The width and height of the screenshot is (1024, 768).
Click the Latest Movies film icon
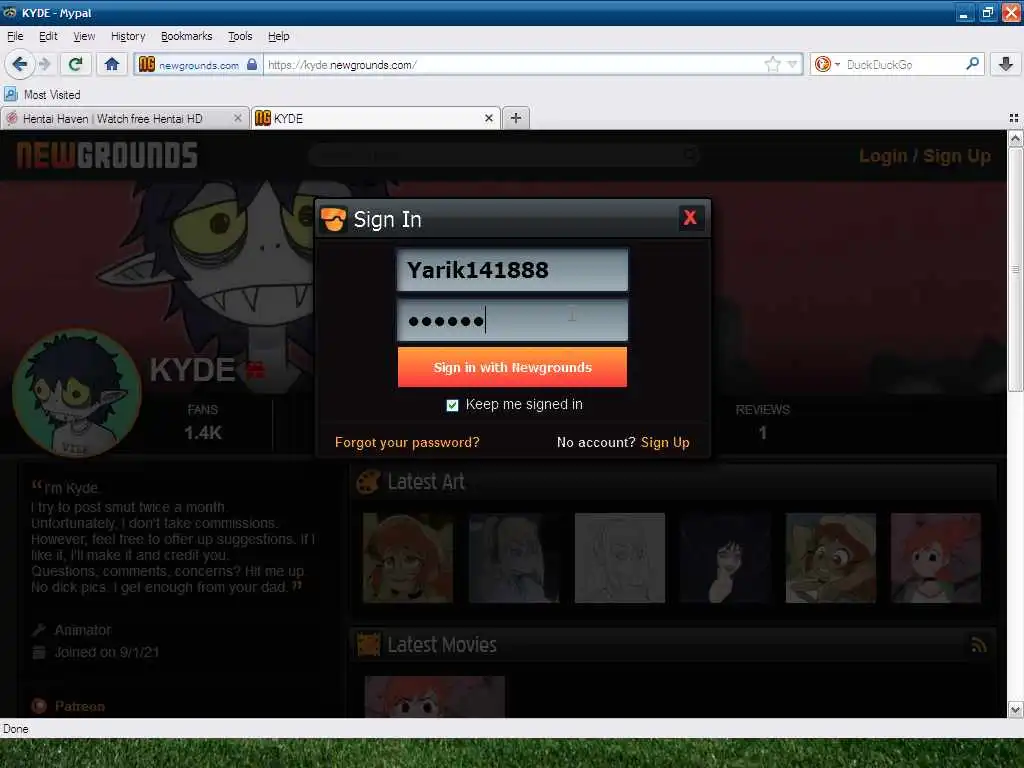368,645
